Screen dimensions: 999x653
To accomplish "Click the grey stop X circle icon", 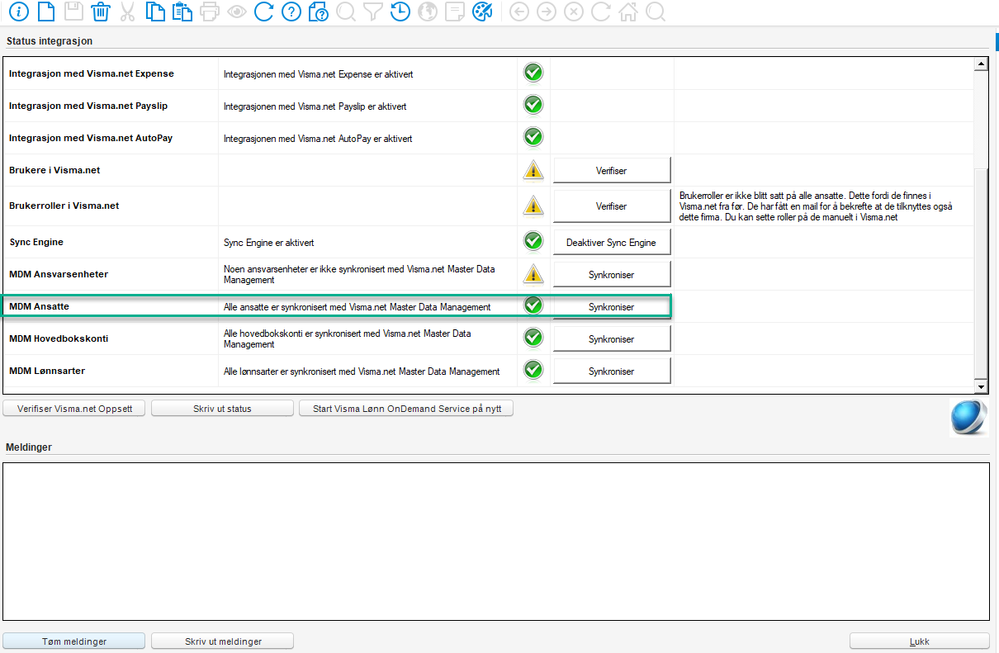I will pyautogui.click(x=573, y=11).
